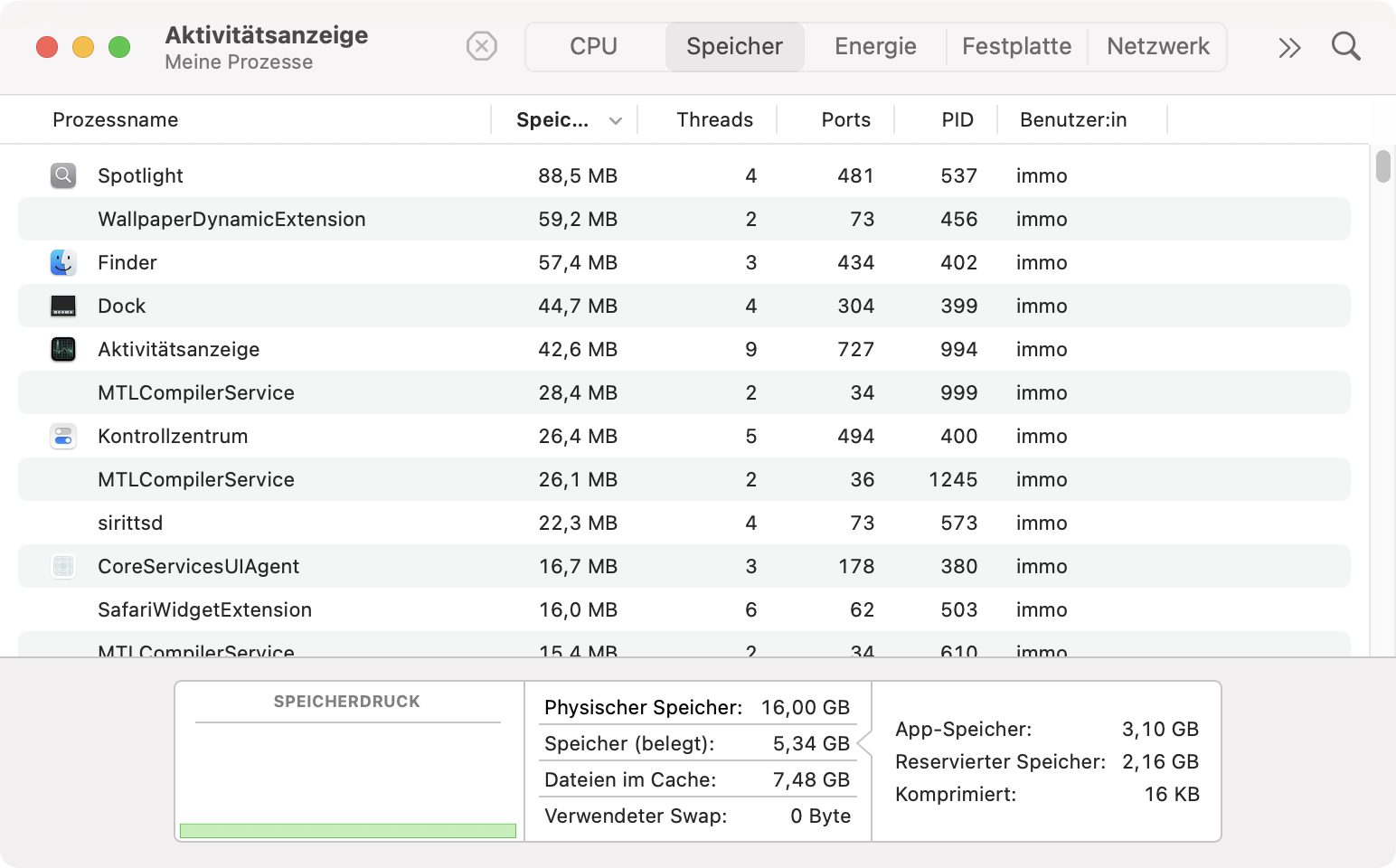Sort by the PID column header
The width and height of the screenshot is (1396, 868).
pyautogui.click(x=957, y=120)
